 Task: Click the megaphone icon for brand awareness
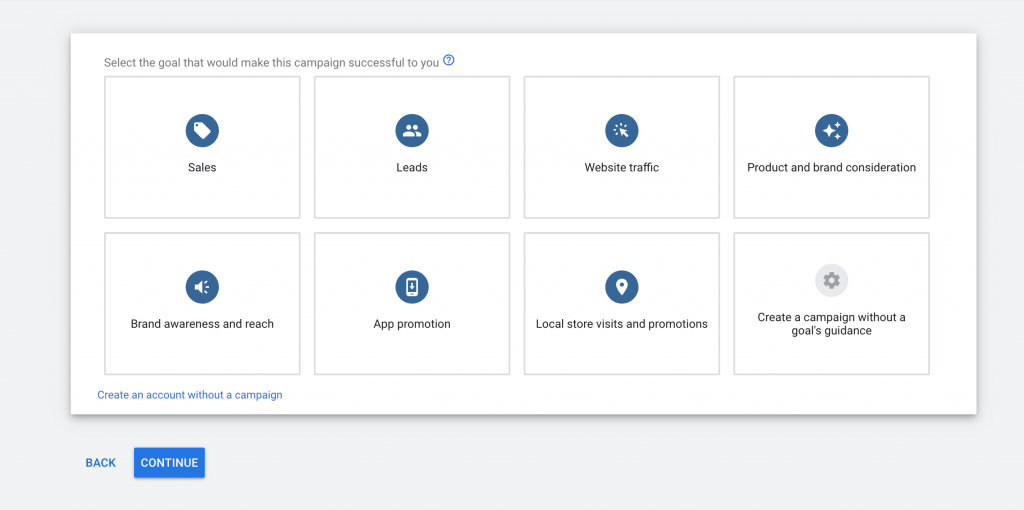[x=202, y=287]
